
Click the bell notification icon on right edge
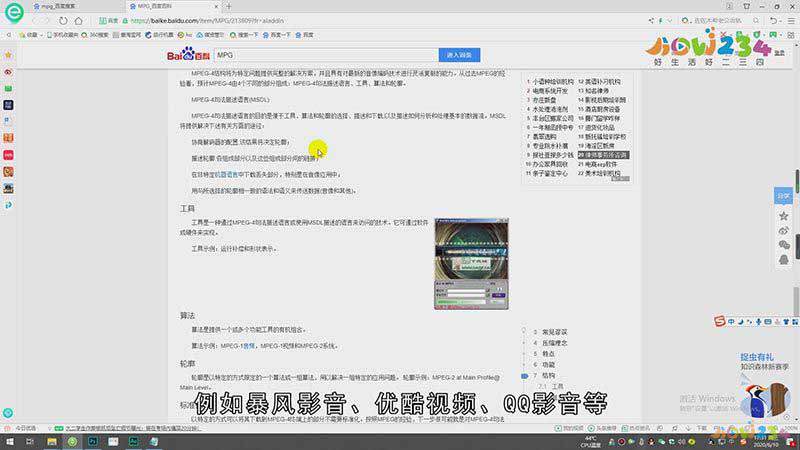tap(784, 260)
